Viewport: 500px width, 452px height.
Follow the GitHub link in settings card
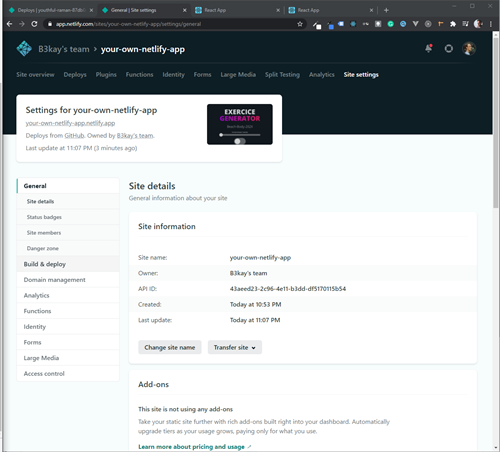coord(74,136)
